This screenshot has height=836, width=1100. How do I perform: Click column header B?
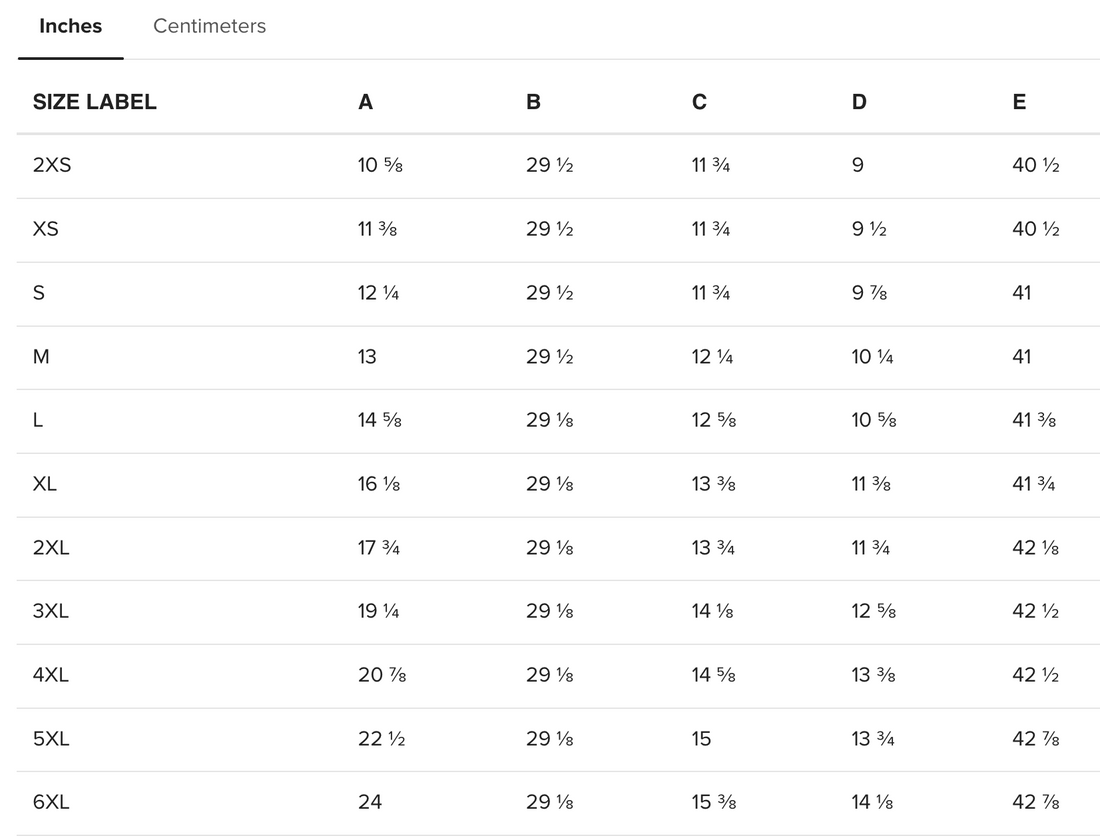[x=533, y=102]
